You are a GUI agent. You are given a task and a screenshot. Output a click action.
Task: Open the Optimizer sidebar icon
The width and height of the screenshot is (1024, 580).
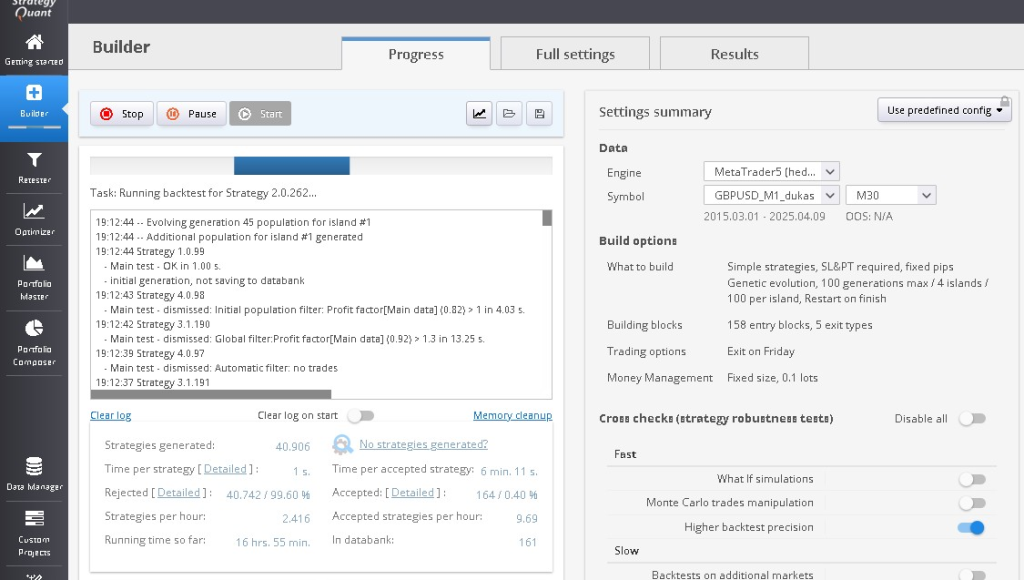coord(34,217)
